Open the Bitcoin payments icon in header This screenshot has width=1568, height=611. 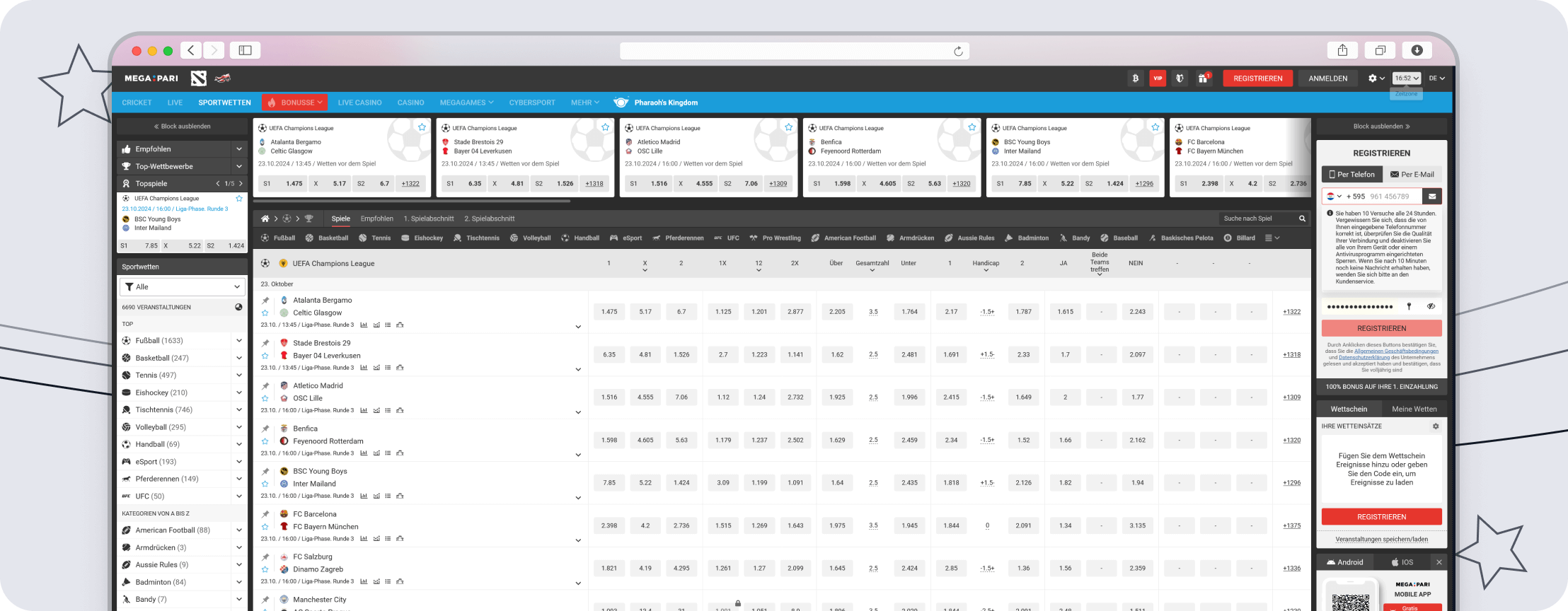click(x=1135, y=78)
